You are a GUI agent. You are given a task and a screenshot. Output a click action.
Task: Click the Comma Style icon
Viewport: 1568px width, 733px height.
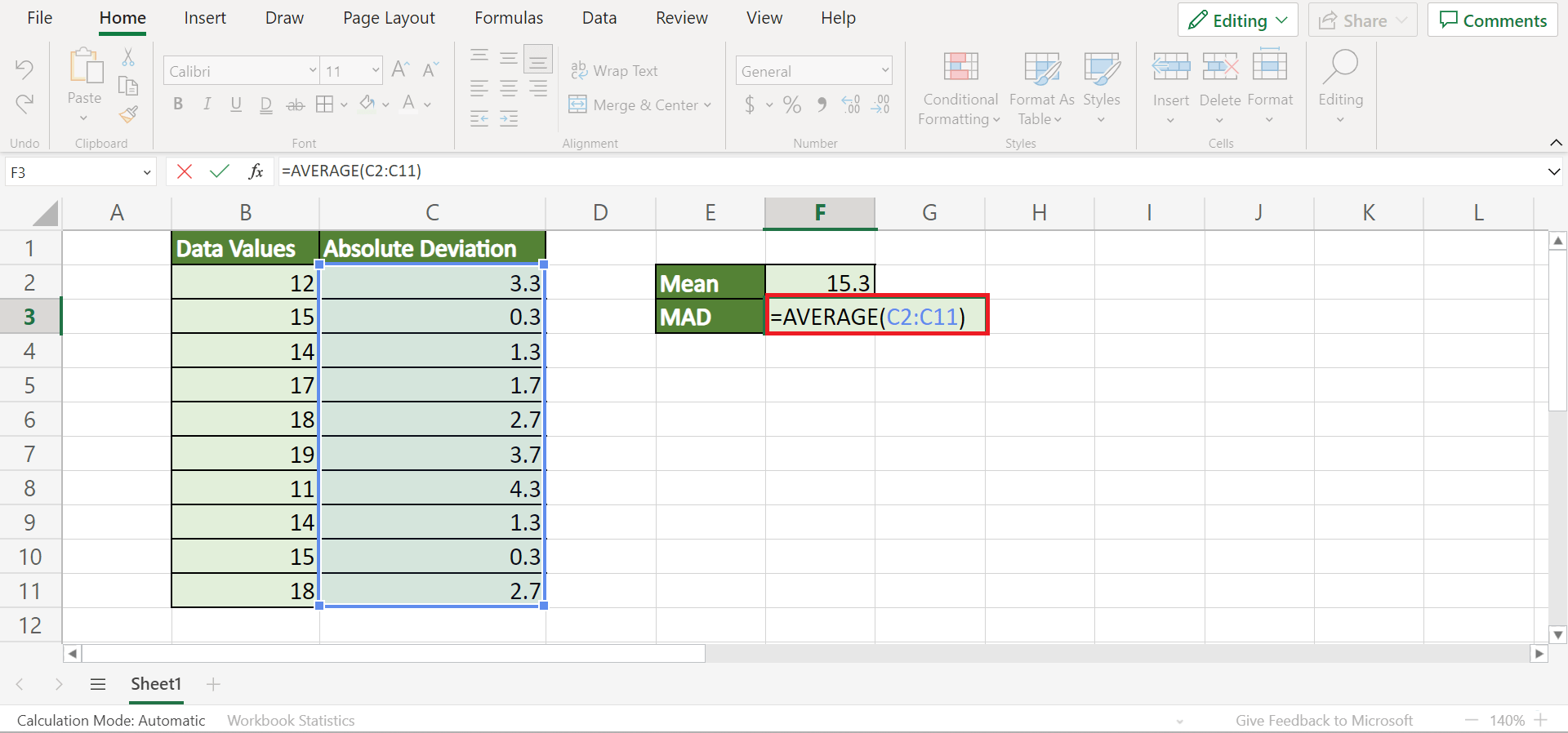(822, 104)
